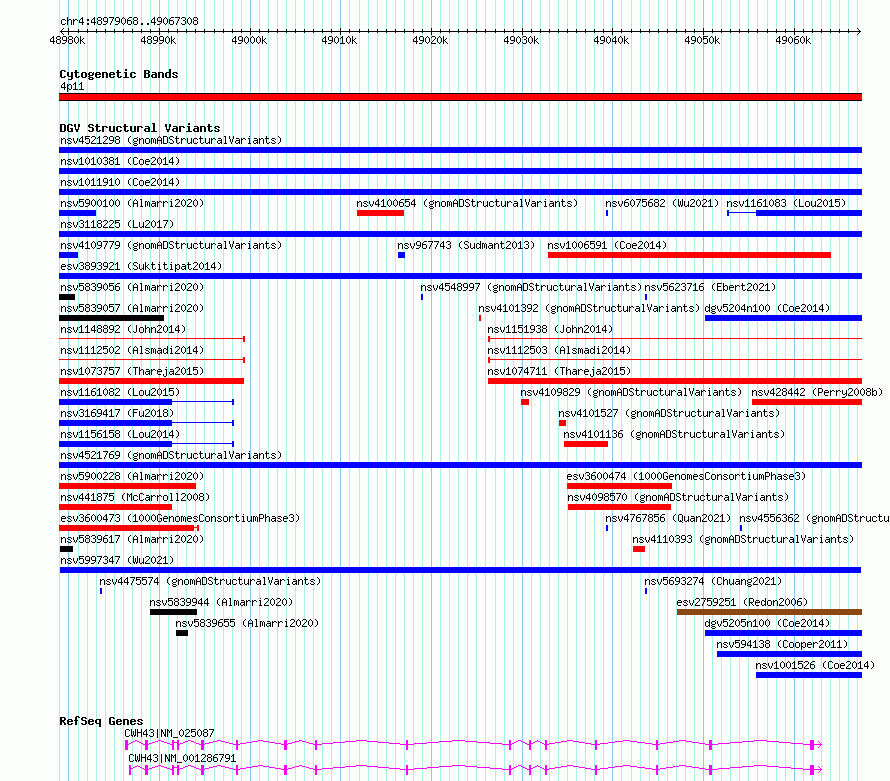Click CWH43|NM_025087 gene label
Viewport: 890px width, 781px height.
point(170,733)
